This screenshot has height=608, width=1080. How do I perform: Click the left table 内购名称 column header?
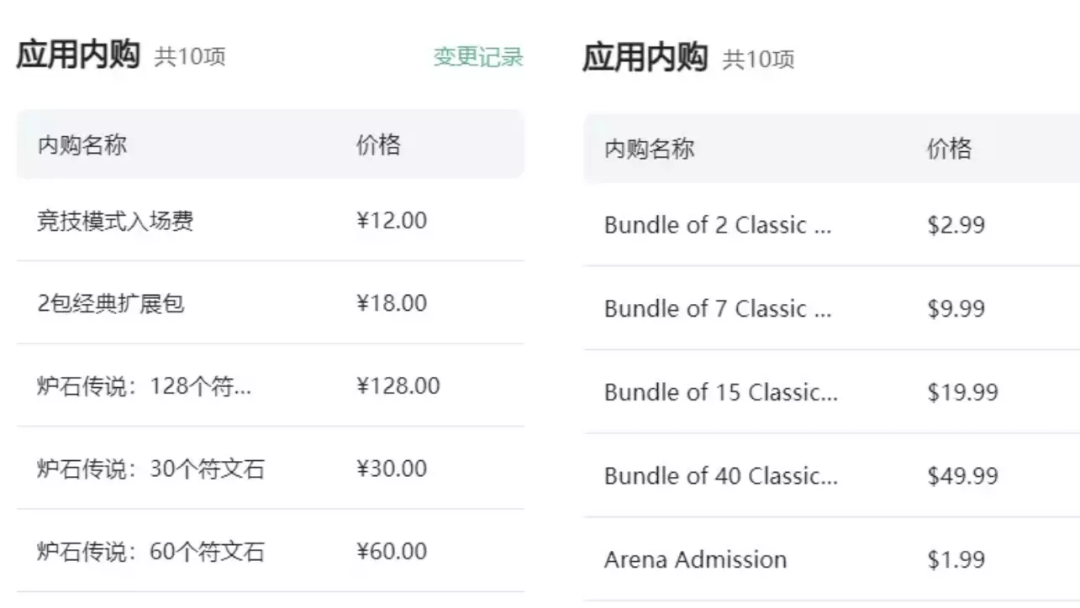click(82, 145)
